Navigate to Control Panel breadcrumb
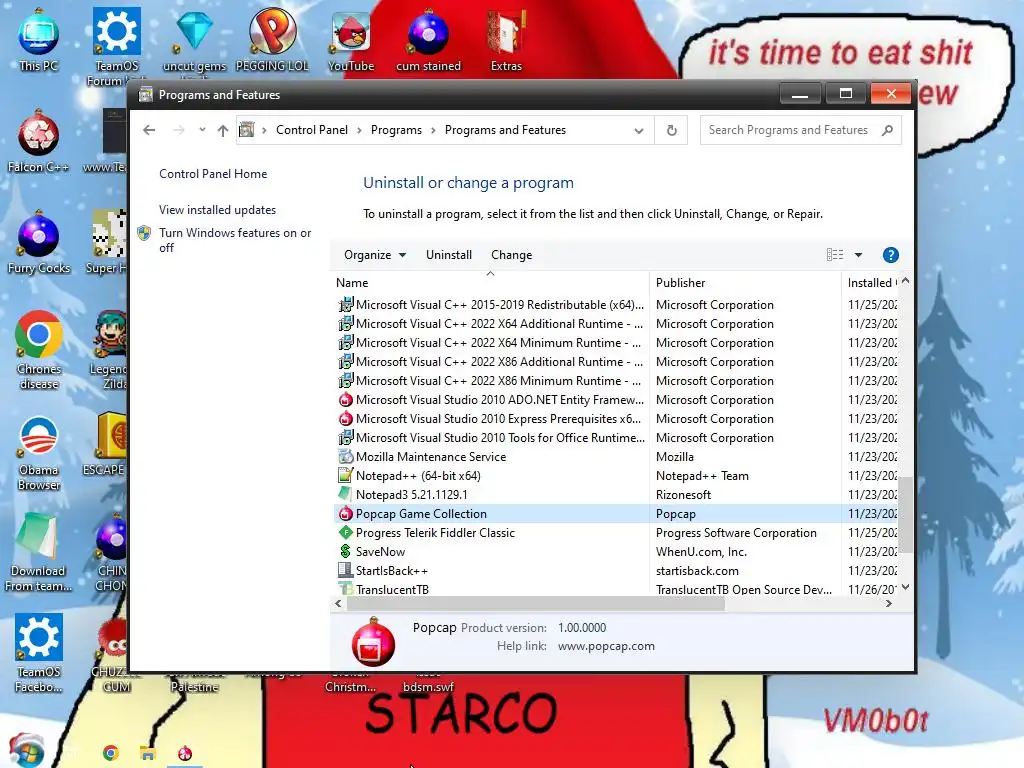The image size is (1024, 768). (312, 130)
